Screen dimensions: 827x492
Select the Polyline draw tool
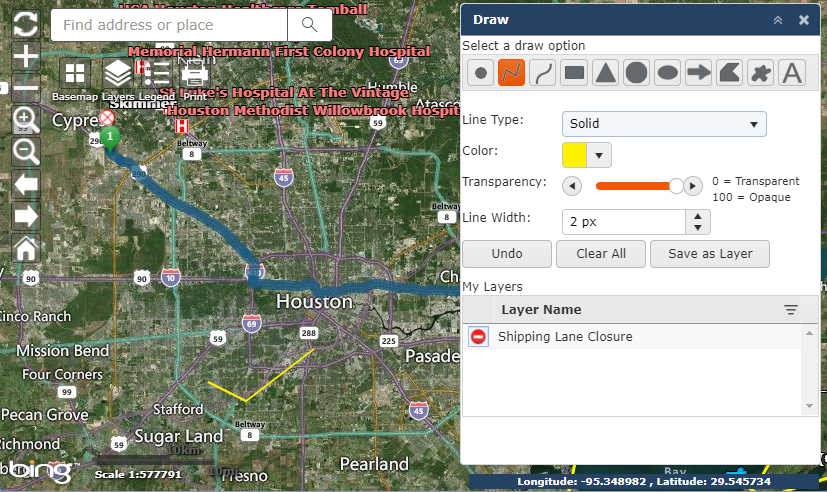(x=511, y=73)
